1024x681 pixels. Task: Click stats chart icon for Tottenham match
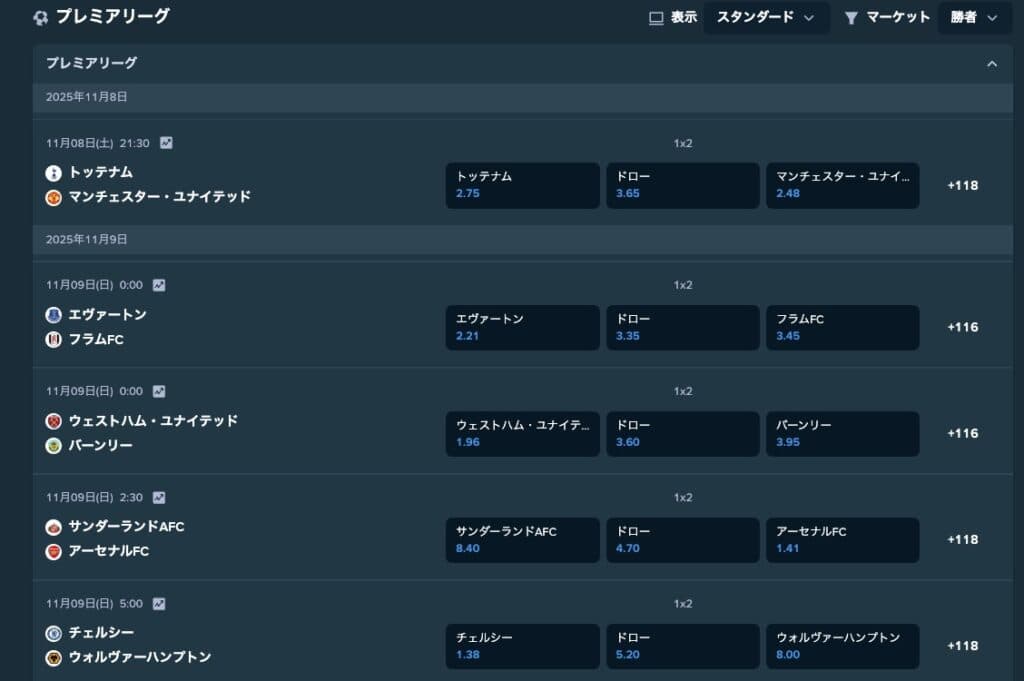pos(166,143)
